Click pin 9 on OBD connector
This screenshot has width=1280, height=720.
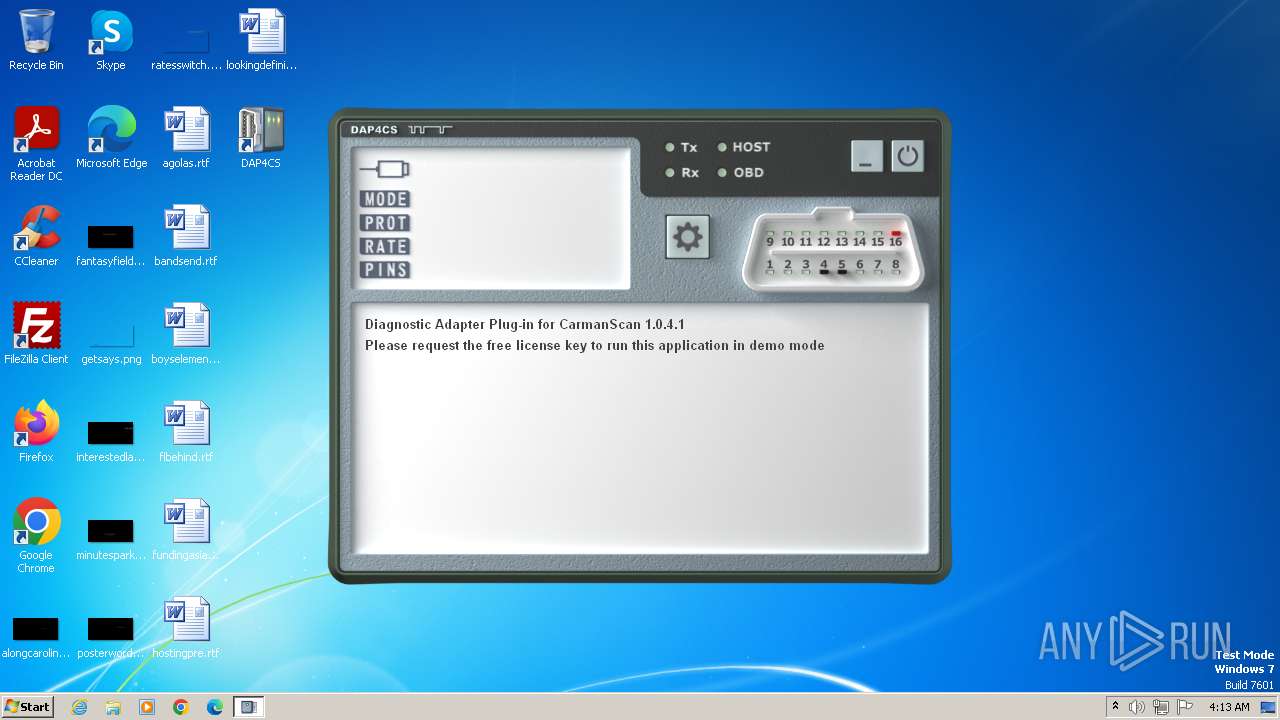(770, 240)
